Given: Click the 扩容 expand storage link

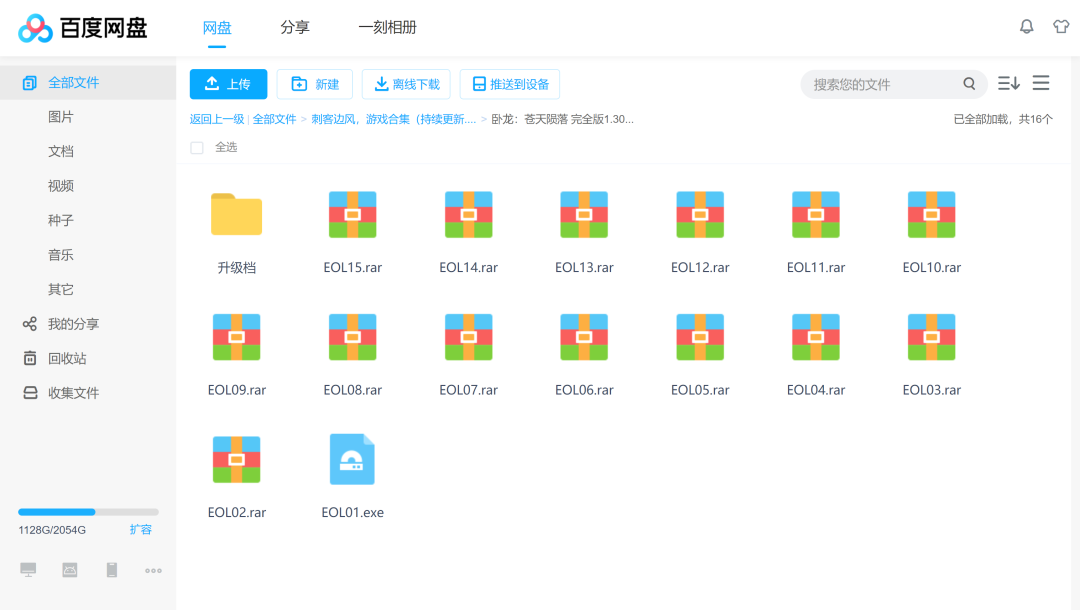Looking at the screenshot, I should click(141, 529).
